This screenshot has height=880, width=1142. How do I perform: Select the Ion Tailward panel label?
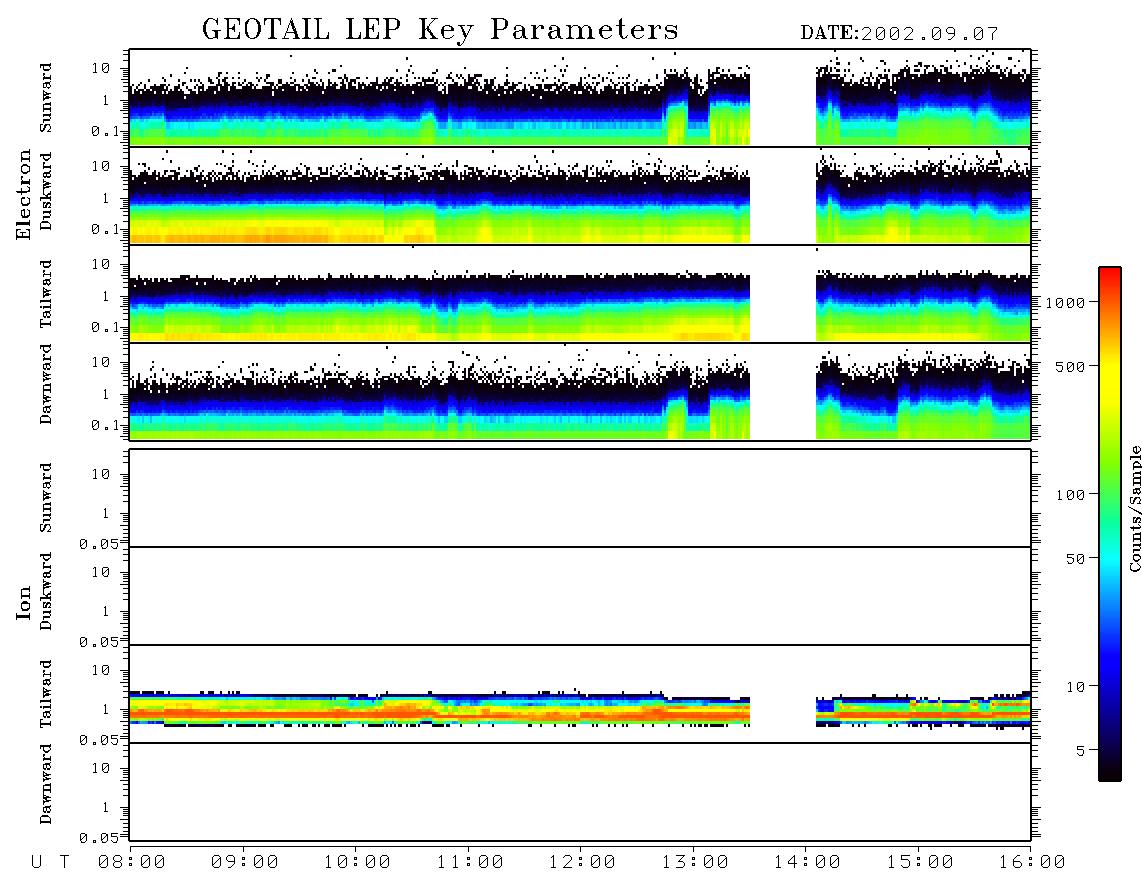tap(46, 693)
